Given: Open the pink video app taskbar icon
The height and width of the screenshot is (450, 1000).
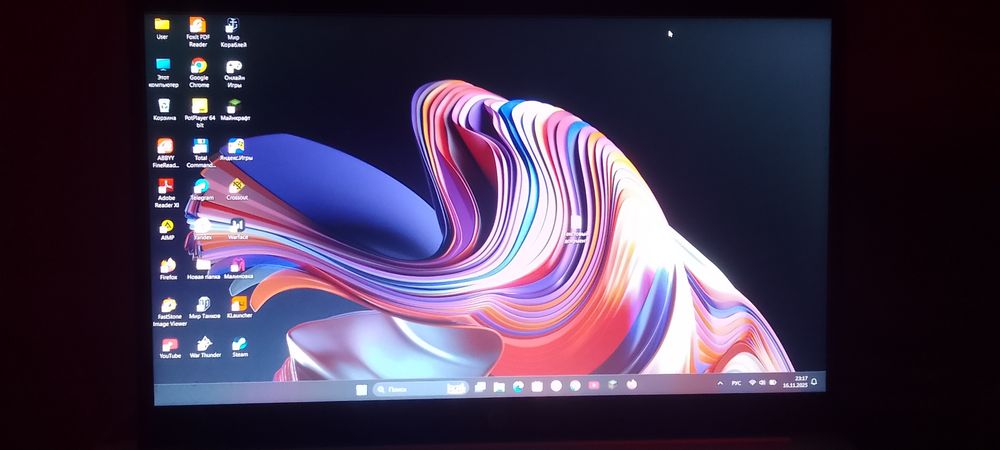Looking at the screenshot, I should 594,385.
